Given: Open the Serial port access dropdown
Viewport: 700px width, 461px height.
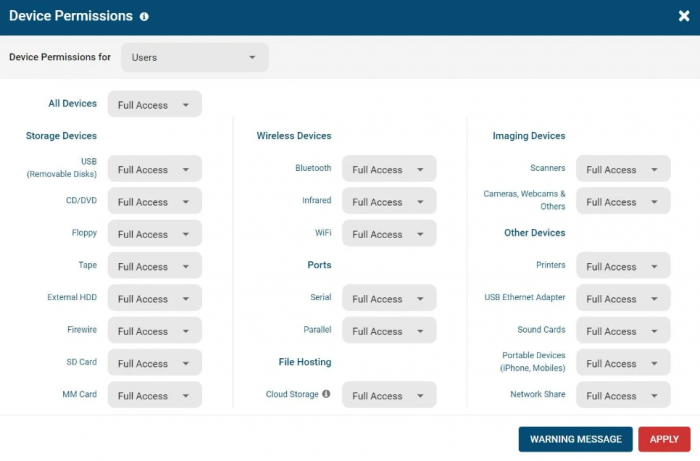Looking at the screenshot, I should [389, 299].
